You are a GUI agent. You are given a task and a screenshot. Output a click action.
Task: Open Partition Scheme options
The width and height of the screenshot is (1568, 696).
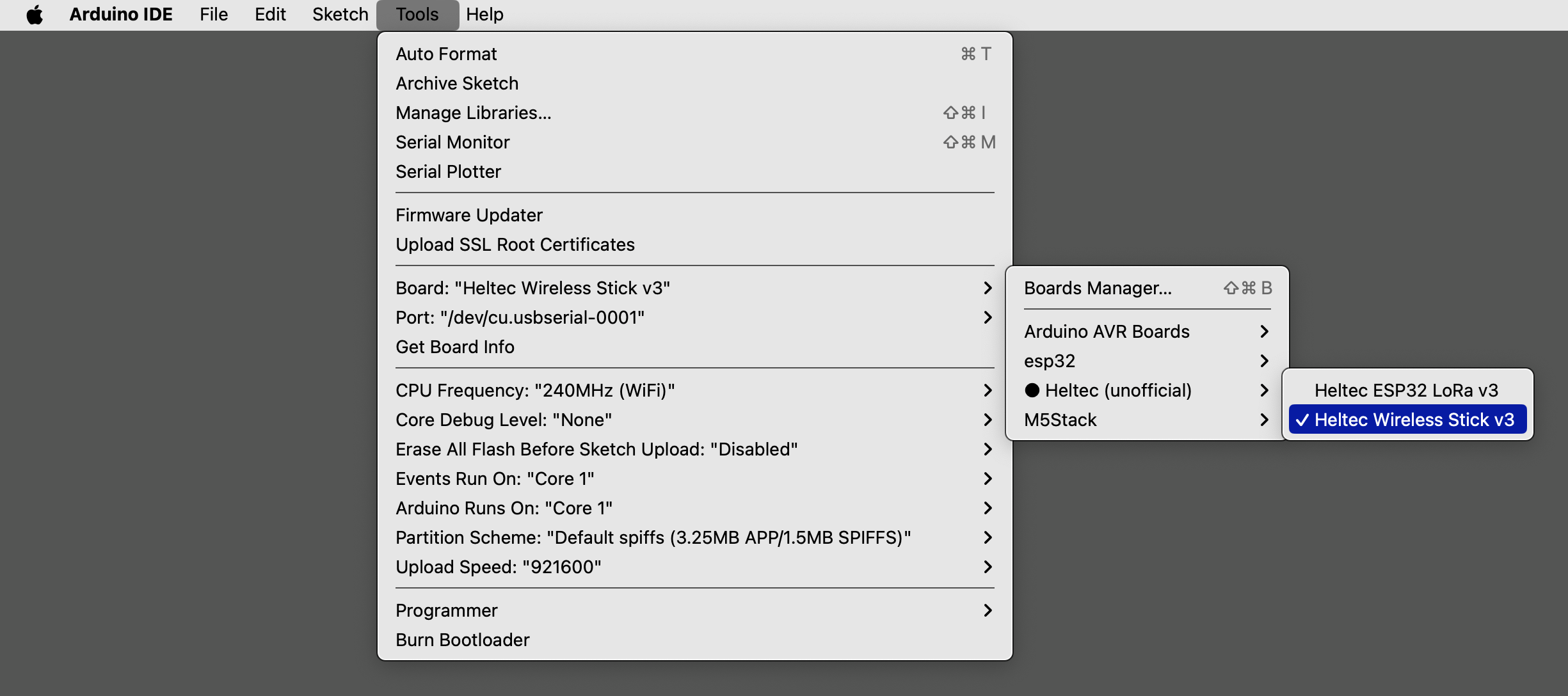point(652,537)
